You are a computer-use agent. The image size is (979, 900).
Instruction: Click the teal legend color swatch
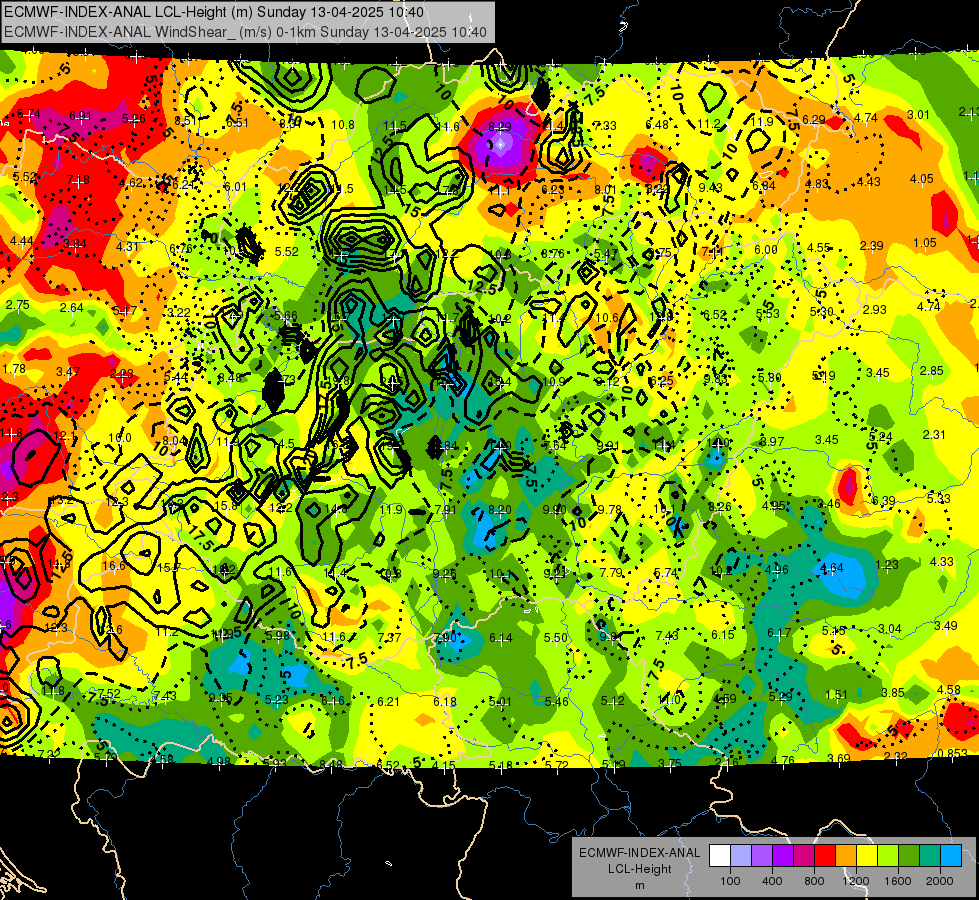(x=930, y=856)
